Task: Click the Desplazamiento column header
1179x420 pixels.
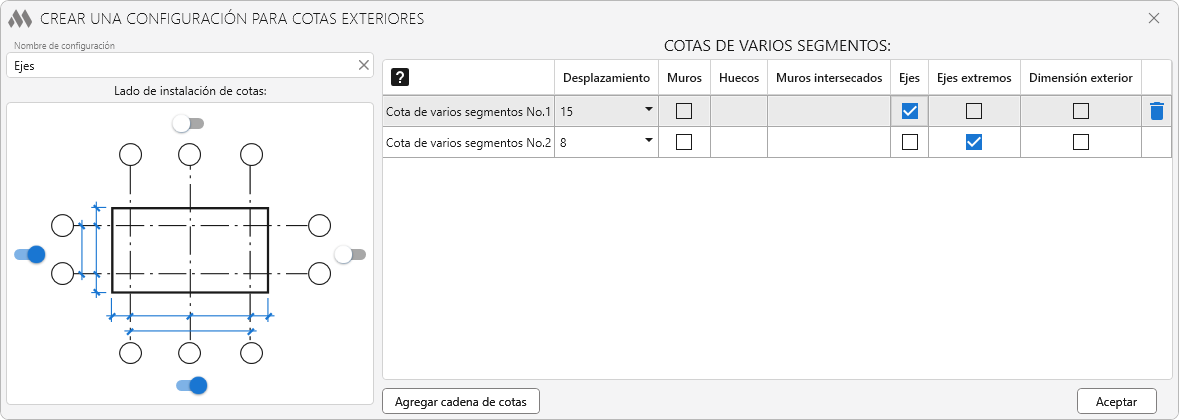Action: pyautogui.click(x=606, y=77)
